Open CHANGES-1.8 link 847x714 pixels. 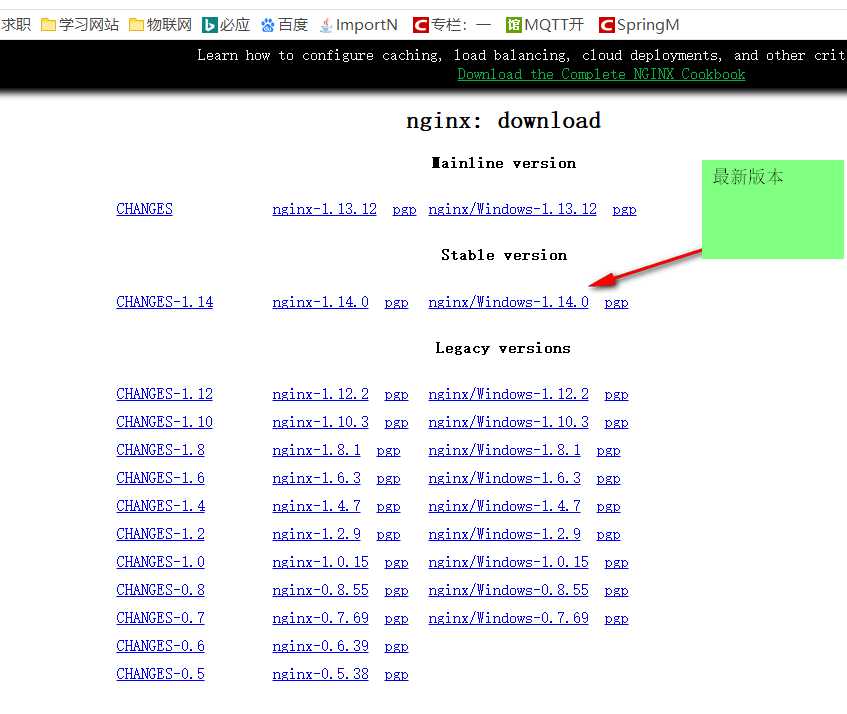(160, 450)
